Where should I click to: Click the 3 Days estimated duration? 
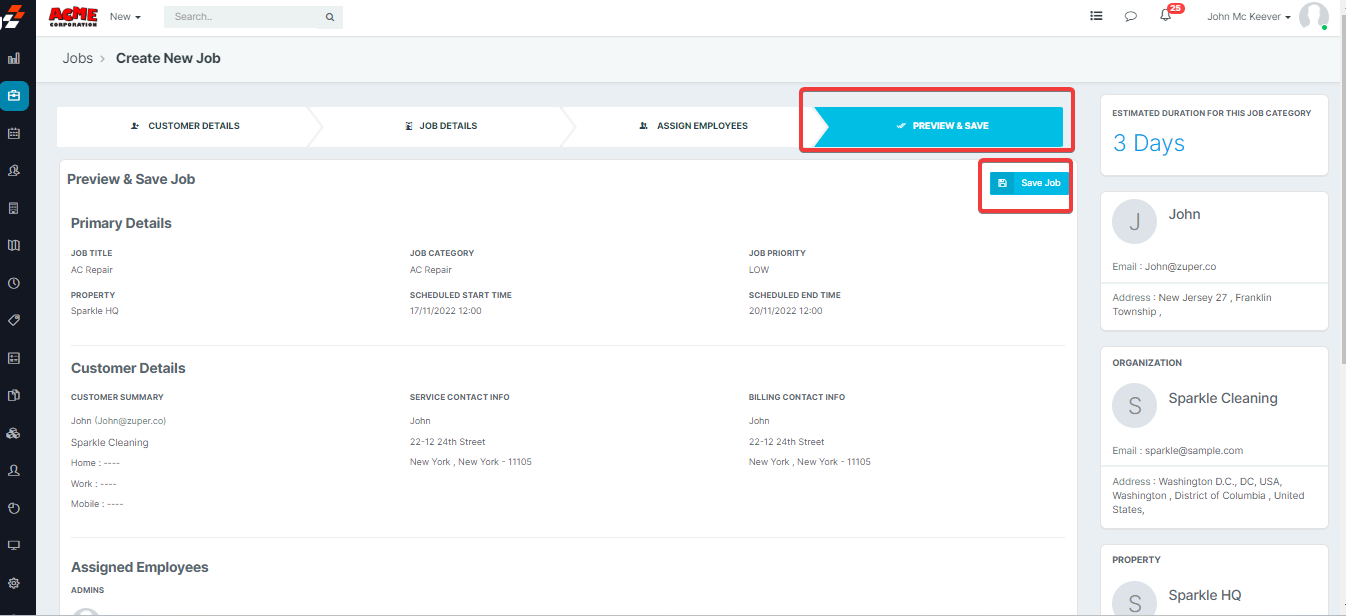pos(1148,143)
